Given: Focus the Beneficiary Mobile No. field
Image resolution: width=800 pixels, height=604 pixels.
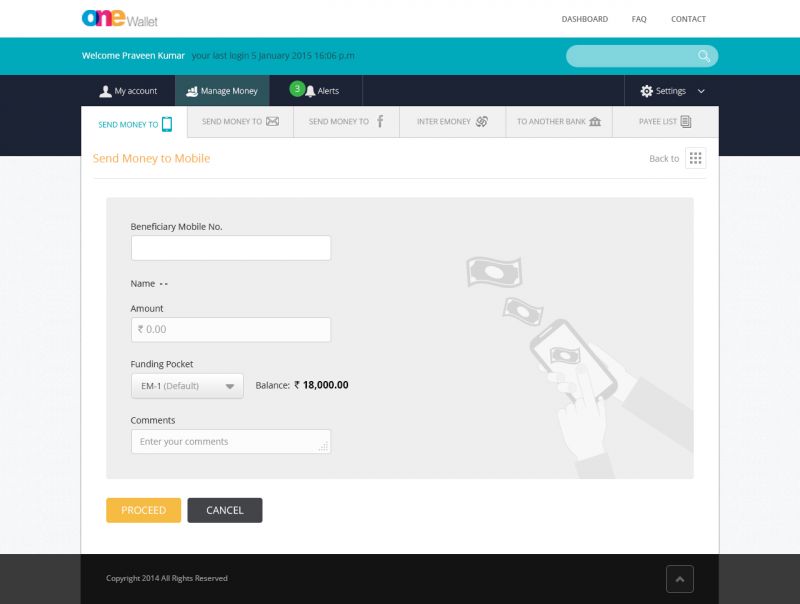Looking at the screenshot, I should (x=231, y=248).
